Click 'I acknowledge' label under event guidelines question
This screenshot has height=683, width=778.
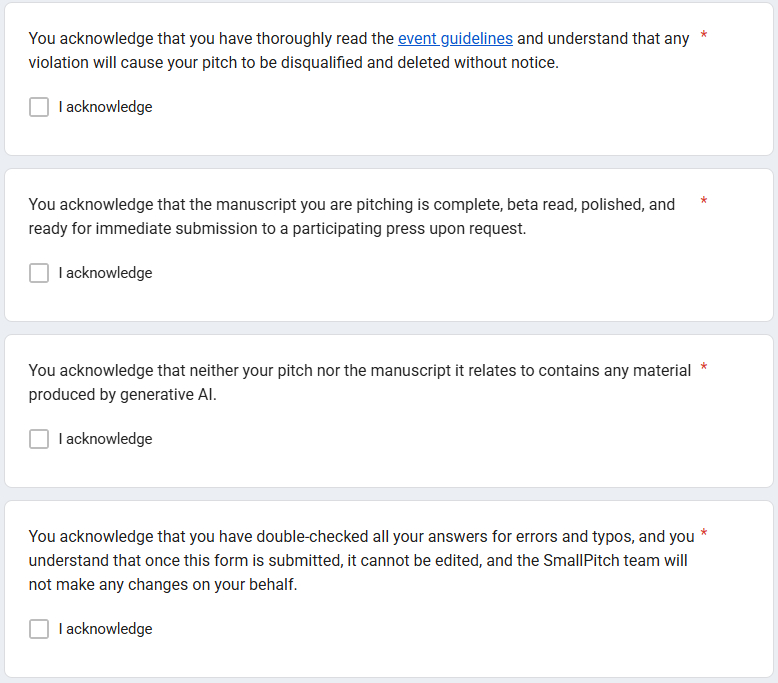click(x=105, y=107)
